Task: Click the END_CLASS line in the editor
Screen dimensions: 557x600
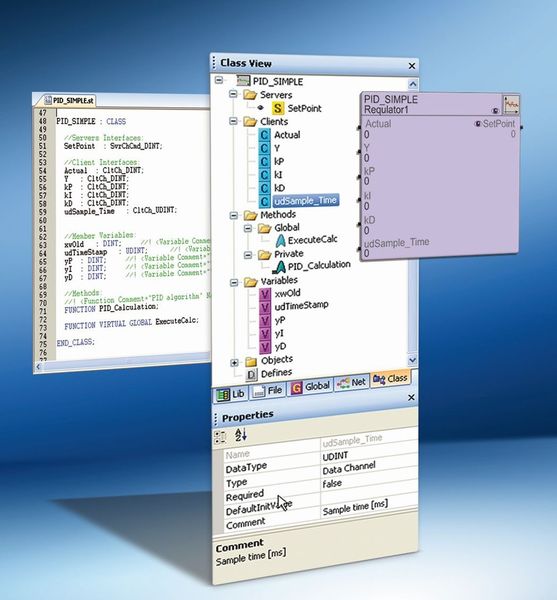Action: 75,342
